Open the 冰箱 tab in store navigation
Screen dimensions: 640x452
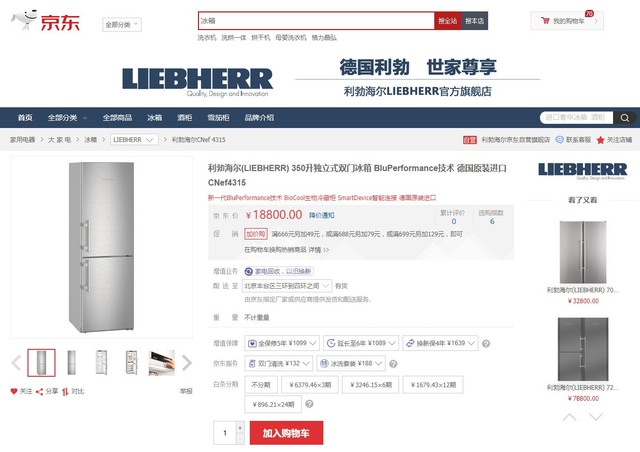(x=155, y=118)
